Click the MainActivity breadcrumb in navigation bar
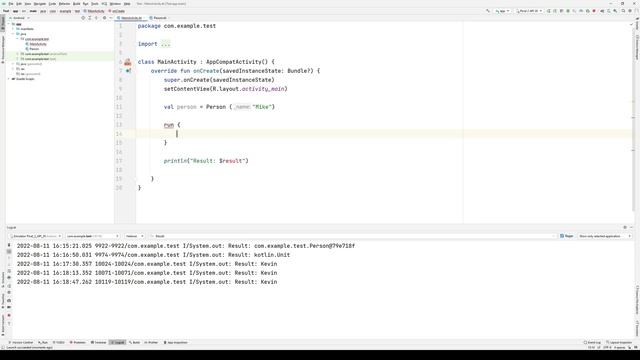 [94, 11]
